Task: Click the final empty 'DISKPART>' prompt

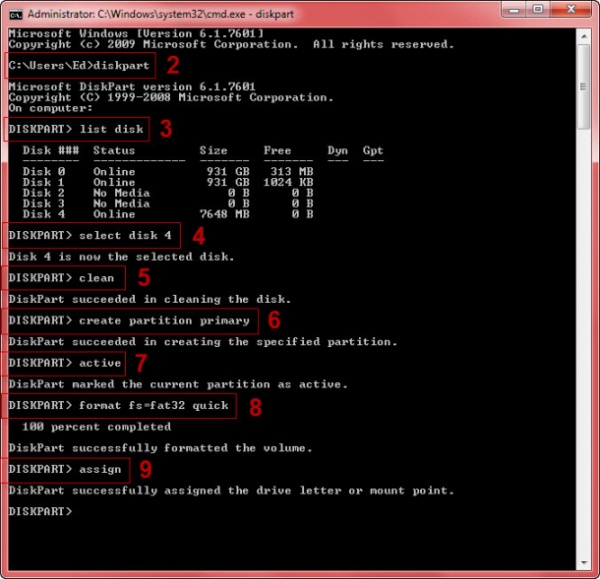Action: click(x=40, y=512)
